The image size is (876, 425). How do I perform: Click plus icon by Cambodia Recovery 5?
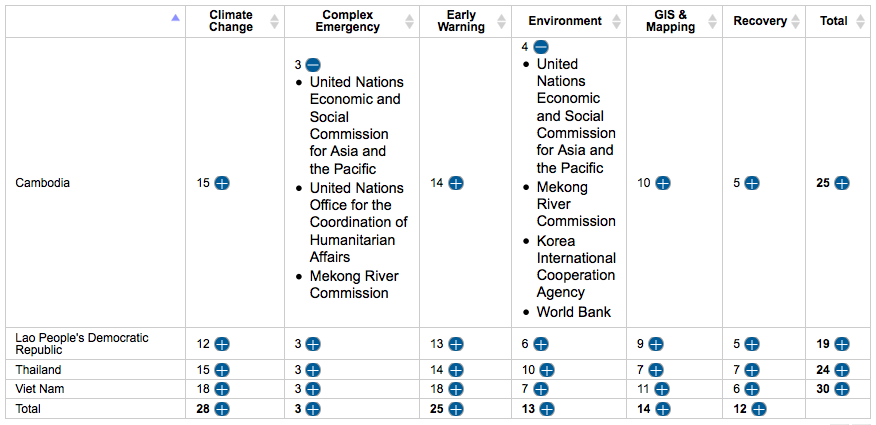(x=751, y=183)
